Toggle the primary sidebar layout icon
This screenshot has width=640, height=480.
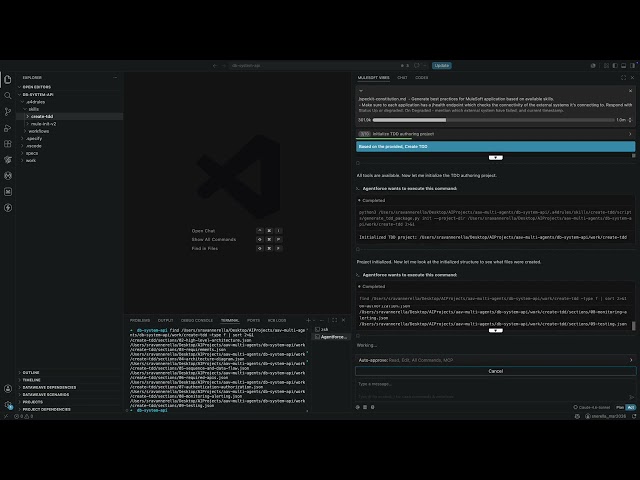point(615,66)
